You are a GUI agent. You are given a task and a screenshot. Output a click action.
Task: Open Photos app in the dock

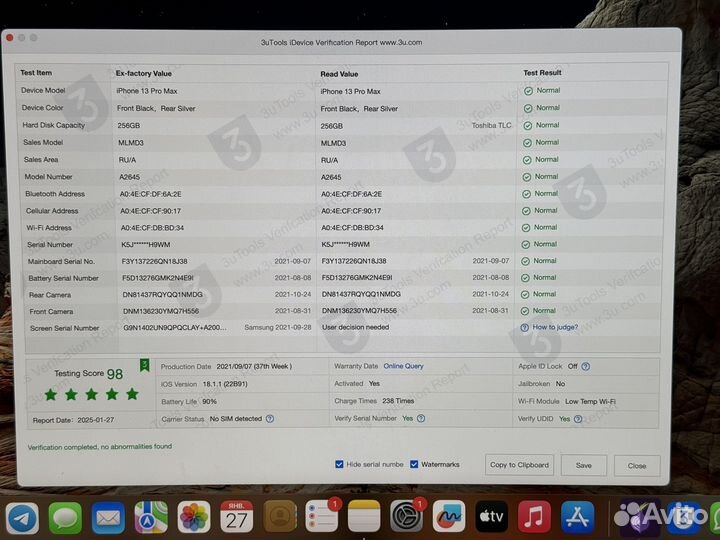194,518
